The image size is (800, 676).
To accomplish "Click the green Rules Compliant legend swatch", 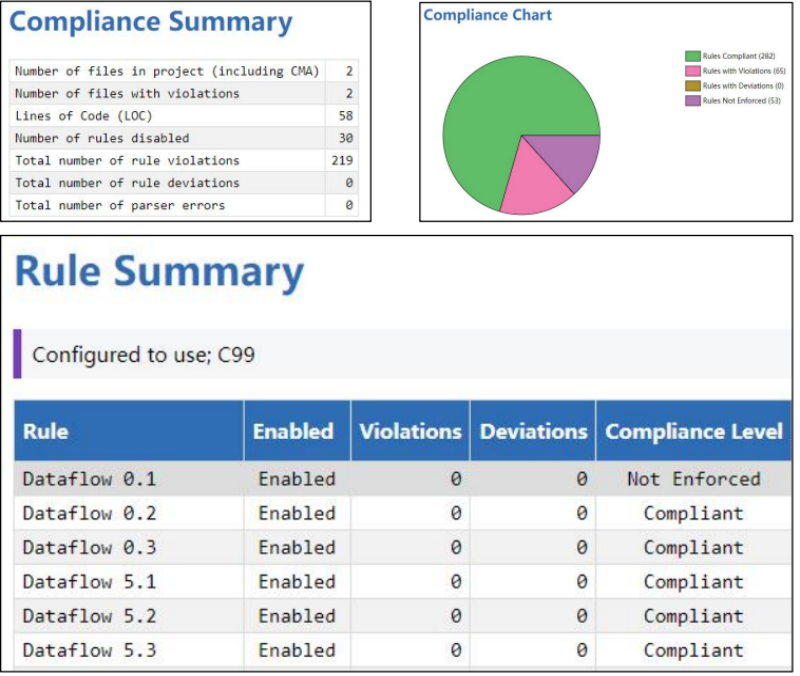I will point(692,56).
